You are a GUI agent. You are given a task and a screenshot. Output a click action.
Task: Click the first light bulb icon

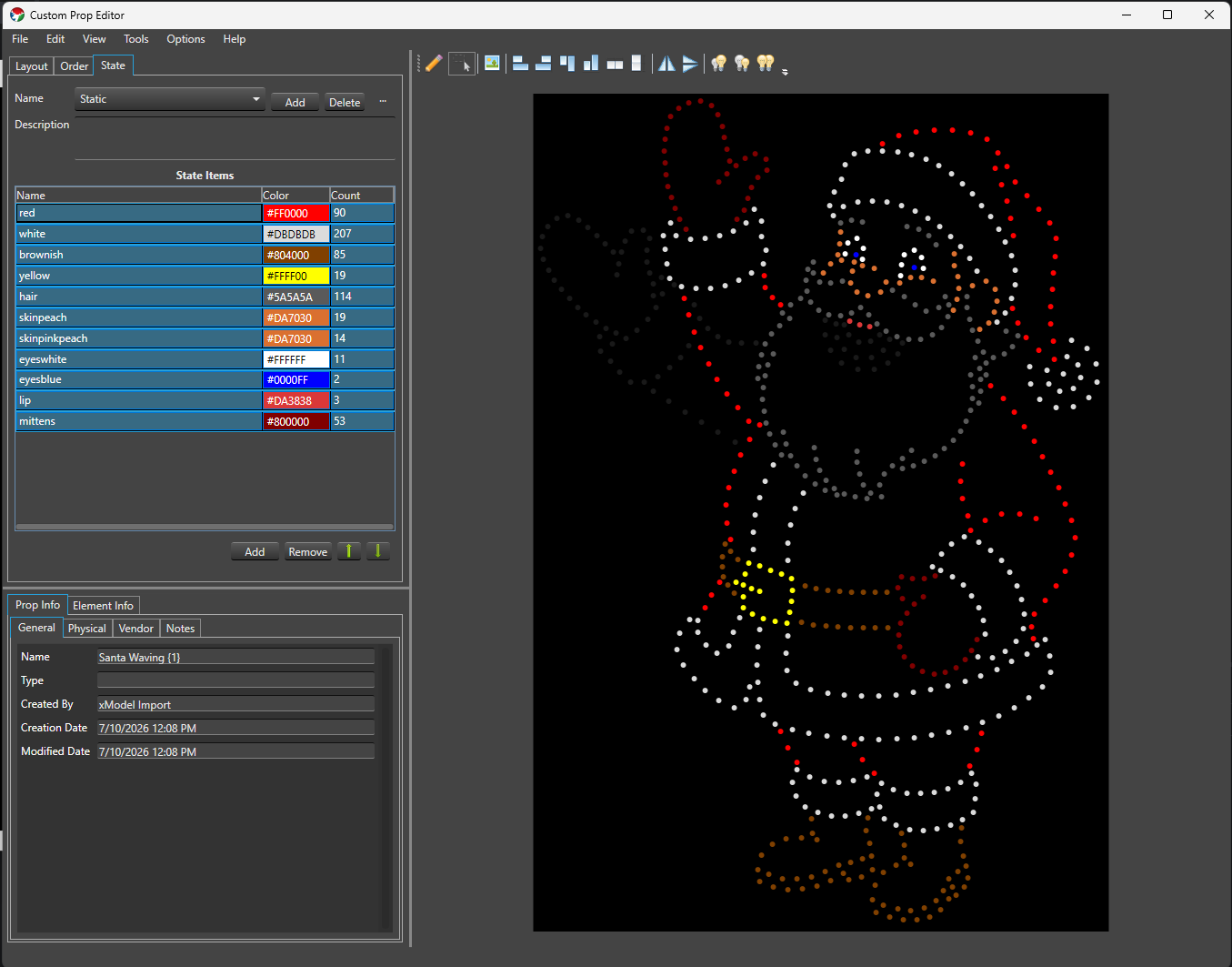(x=718, y=63)
